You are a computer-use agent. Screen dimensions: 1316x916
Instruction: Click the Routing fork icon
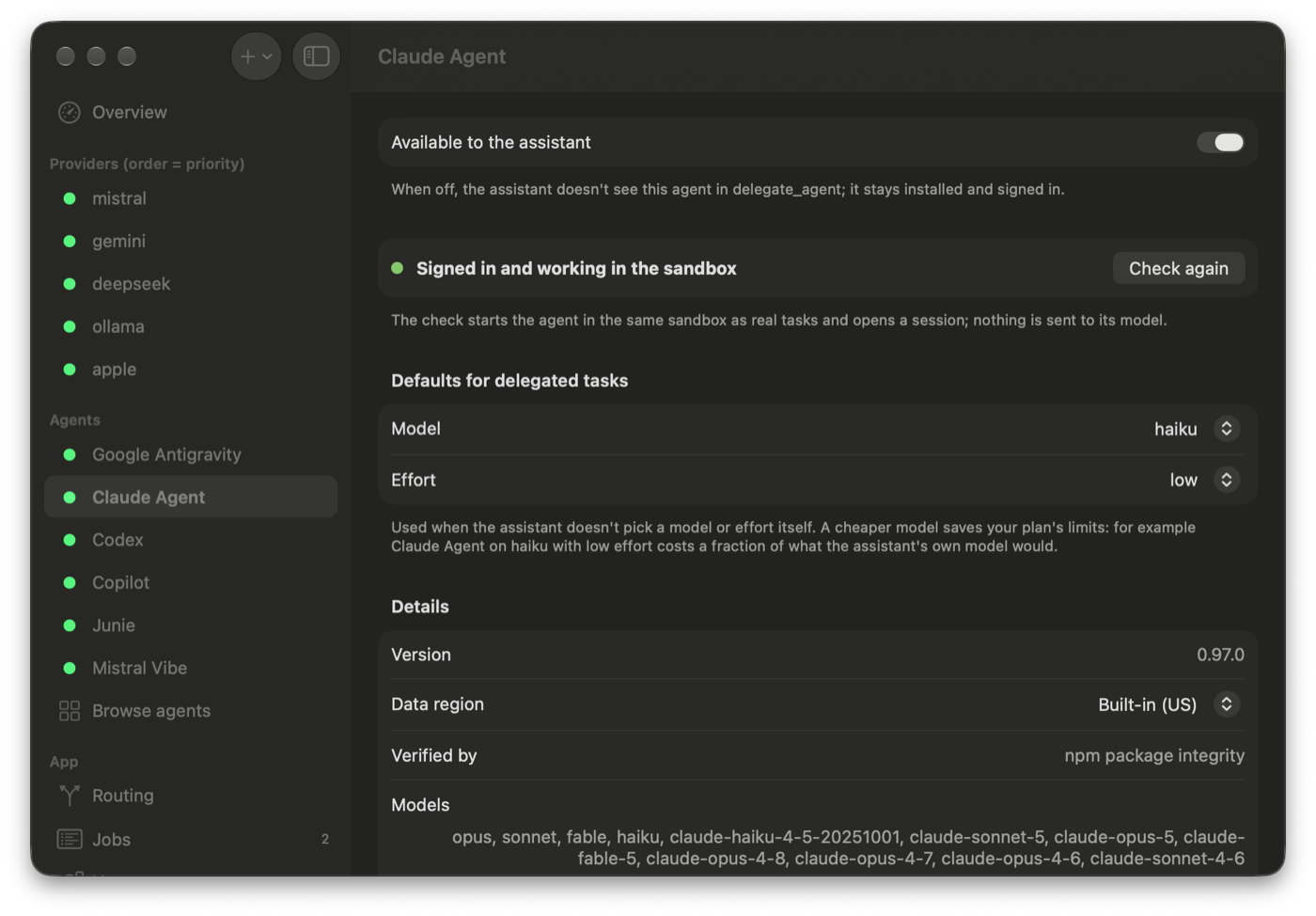(x=70, y=796)
